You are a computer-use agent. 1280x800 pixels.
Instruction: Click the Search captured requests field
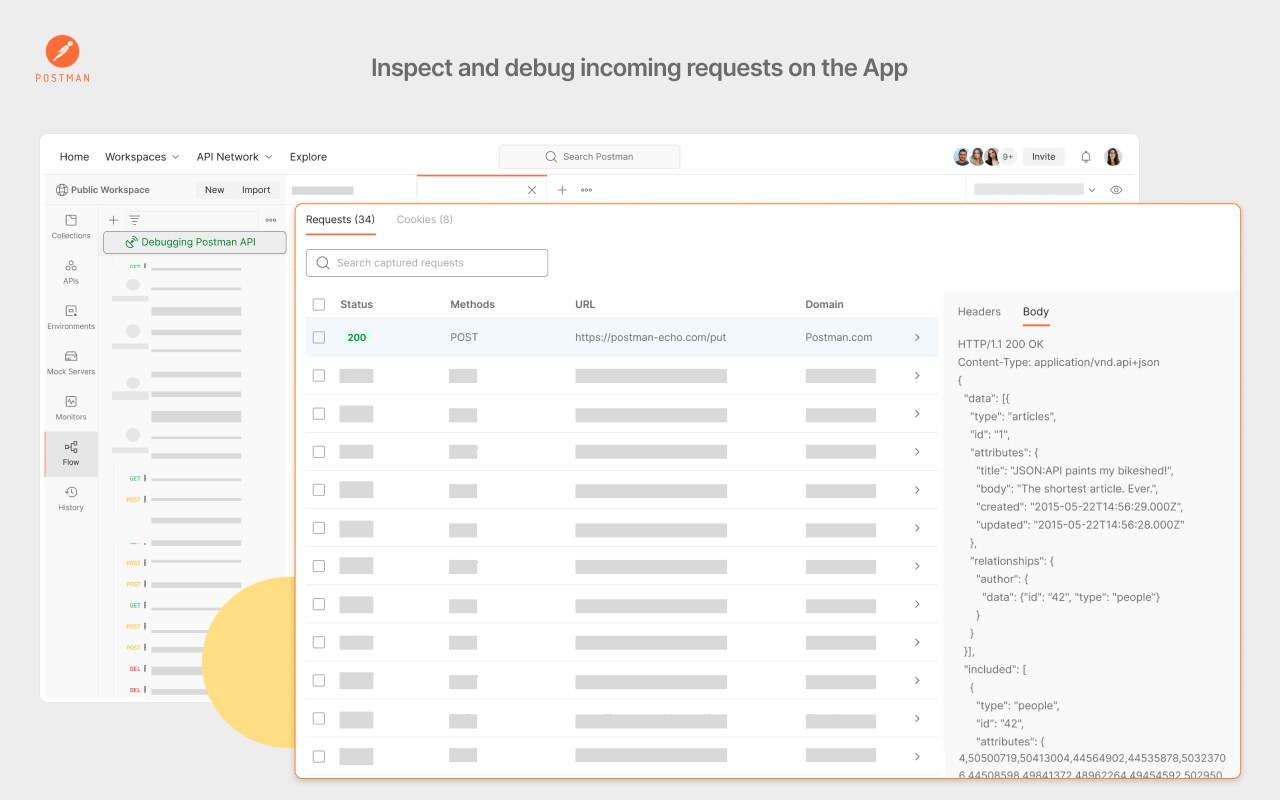(427, 263)
